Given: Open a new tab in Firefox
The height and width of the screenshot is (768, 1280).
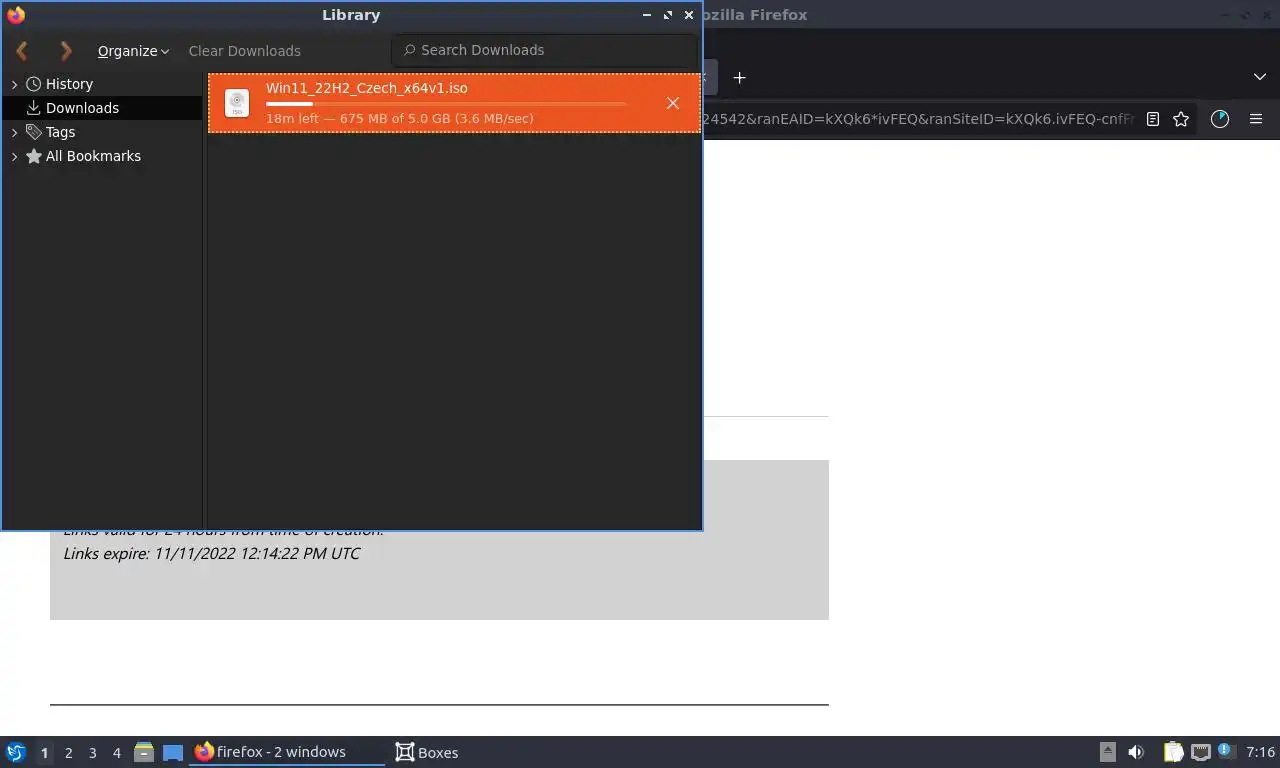Looking at the screenshot, I should (x=739, y=78).
